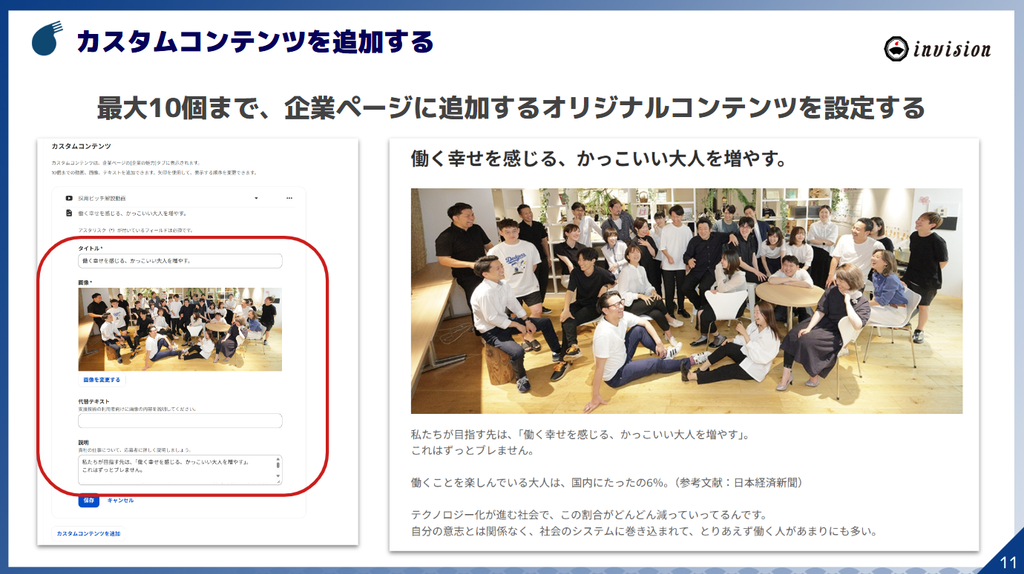Click the 画像を変更する button

[x=101, y=379]
